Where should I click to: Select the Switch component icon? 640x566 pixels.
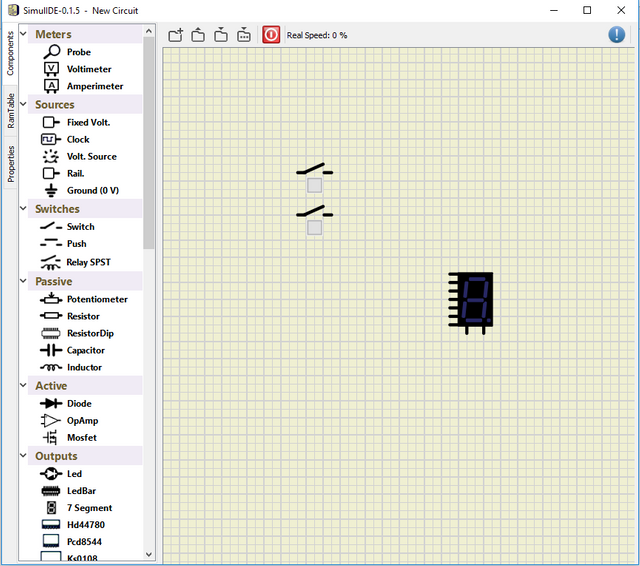pos(51,226)
